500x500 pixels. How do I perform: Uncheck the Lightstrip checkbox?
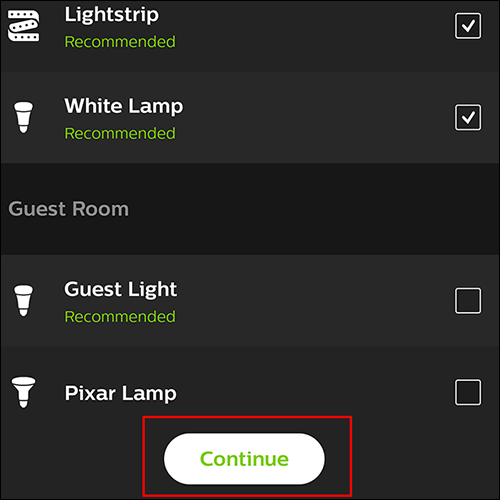[x=468, y=26]
